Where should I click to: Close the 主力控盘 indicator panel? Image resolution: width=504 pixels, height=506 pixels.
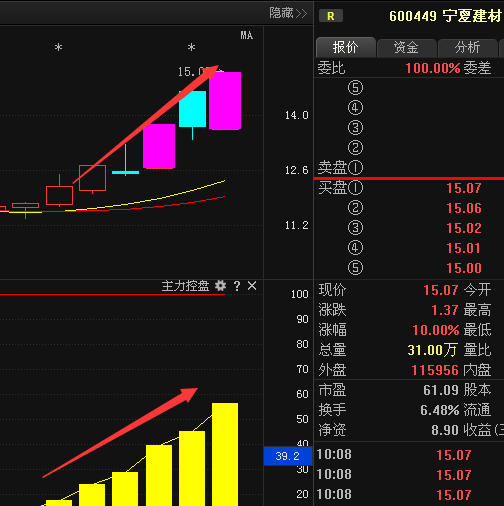point(252,286)
